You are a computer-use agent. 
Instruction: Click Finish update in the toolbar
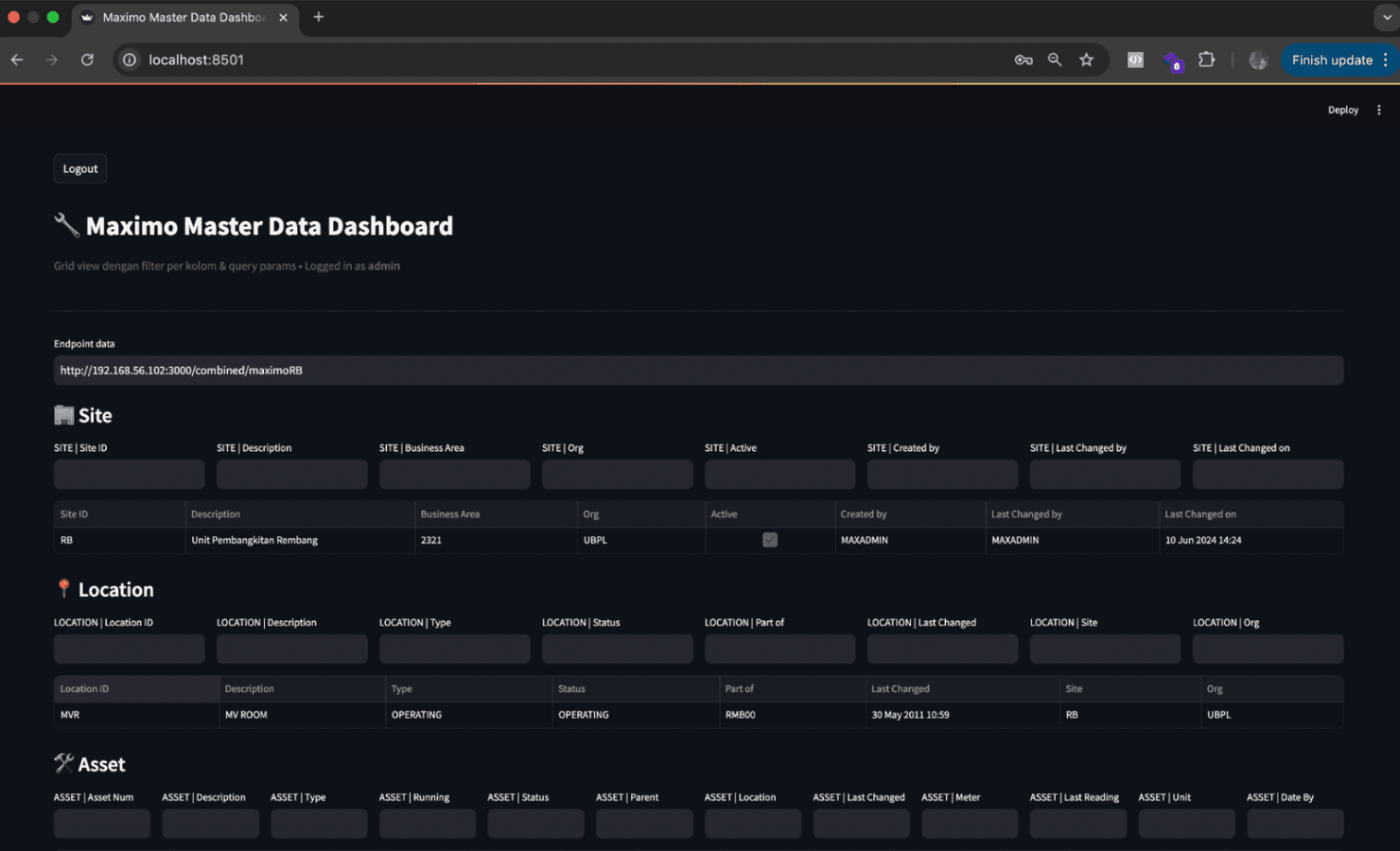click(1335, 60)
